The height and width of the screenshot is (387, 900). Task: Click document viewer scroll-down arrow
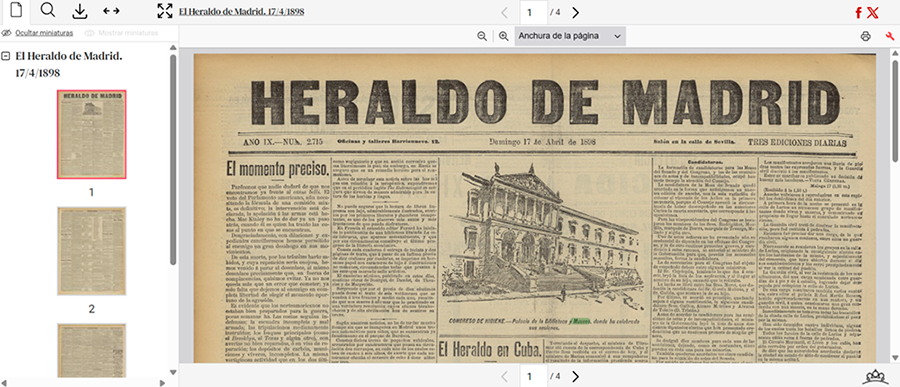[x=895, y=358]
